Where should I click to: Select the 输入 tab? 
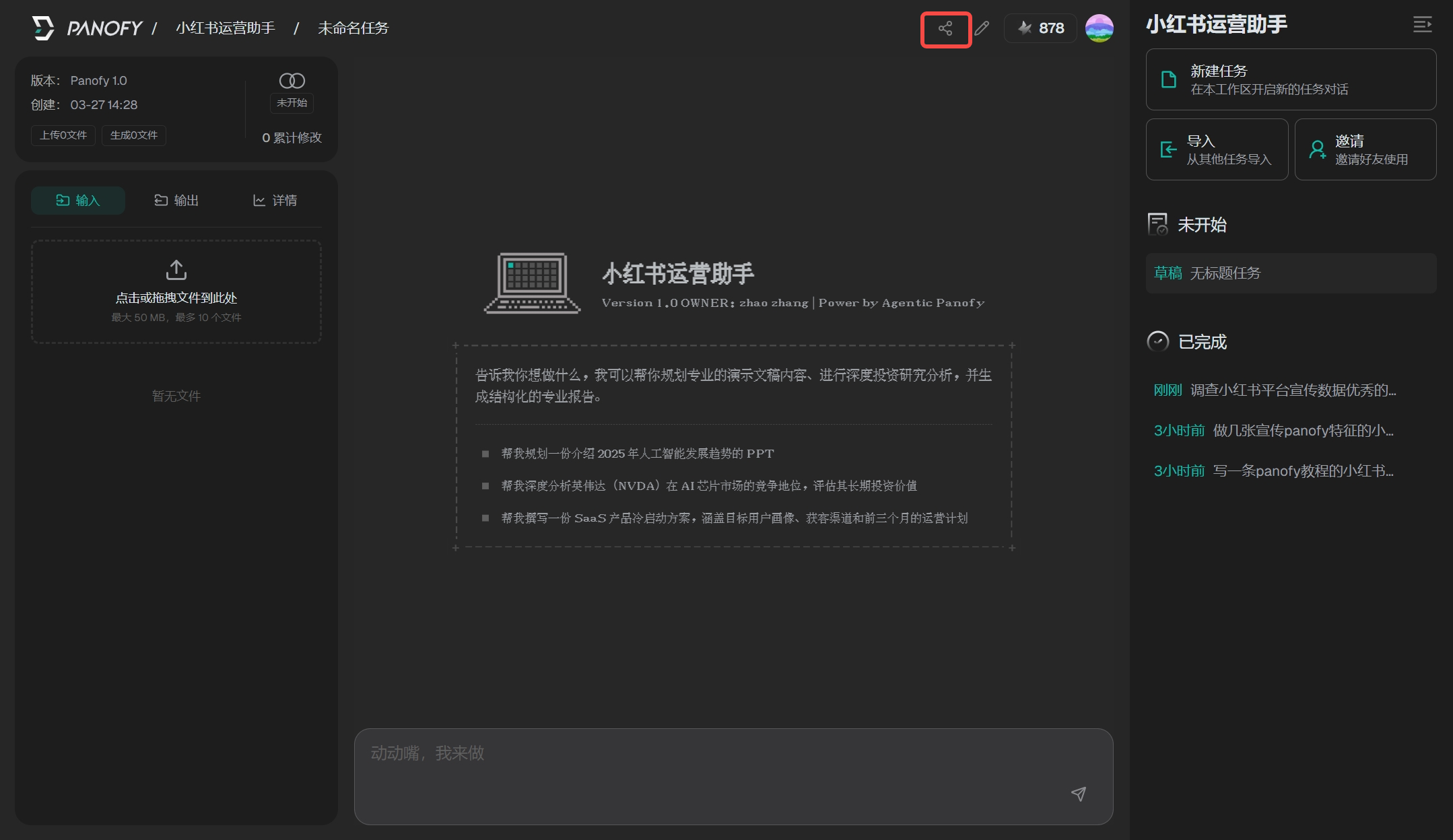78,201
